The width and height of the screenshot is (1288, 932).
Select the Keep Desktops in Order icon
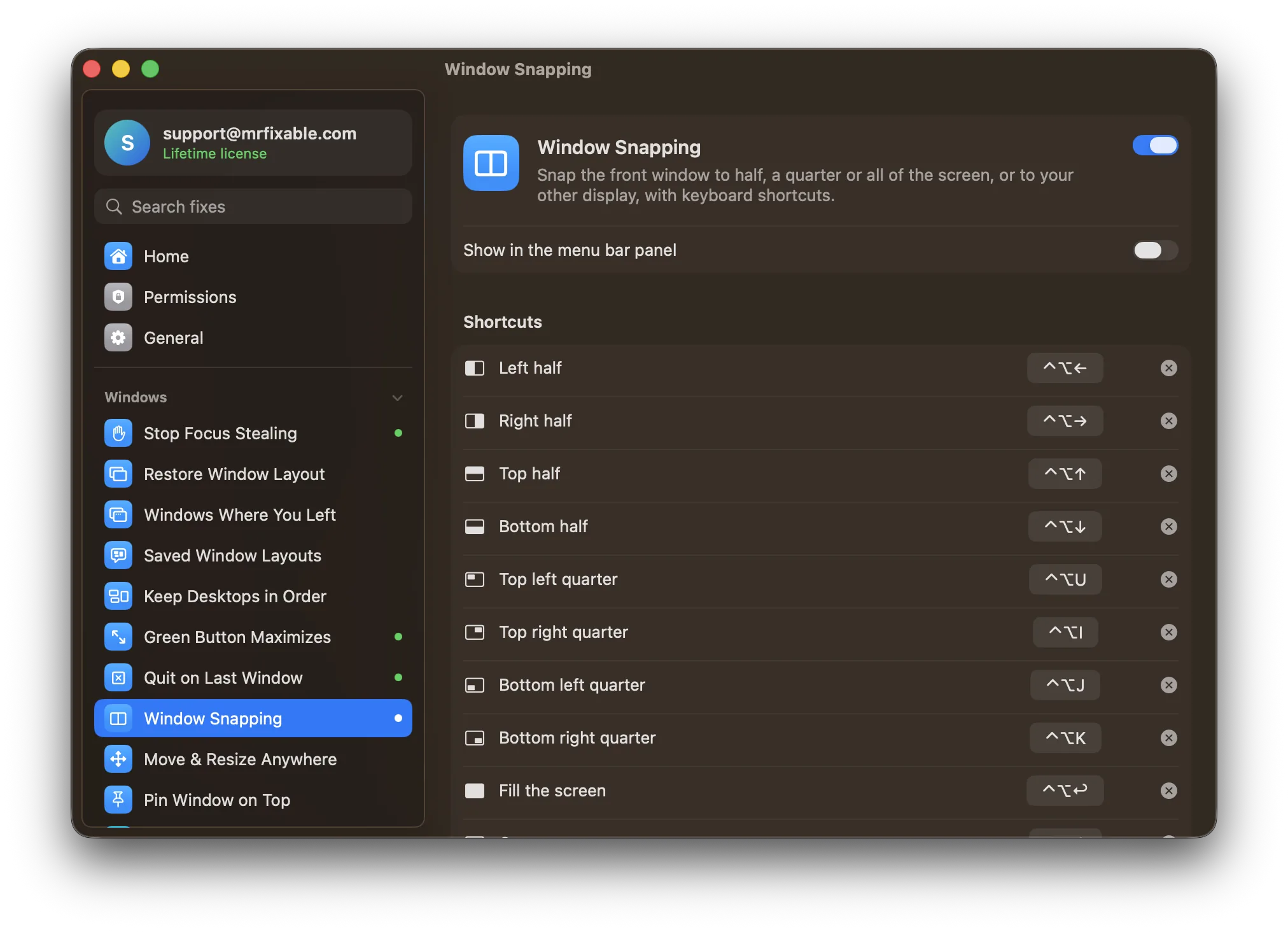pyautogui.click(x=118, y=597)
